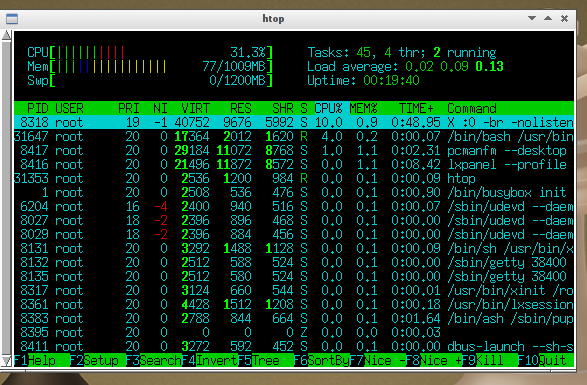
Task: Click the scrollbar down arrow
Action: click(x=6, y=361)
